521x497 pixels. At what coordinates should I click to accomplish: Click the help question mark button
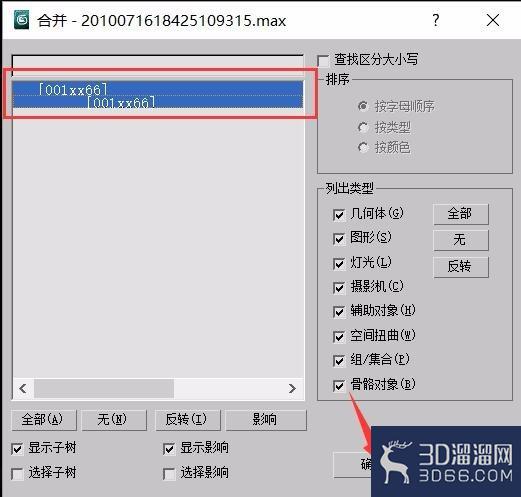tap(436, 20)
